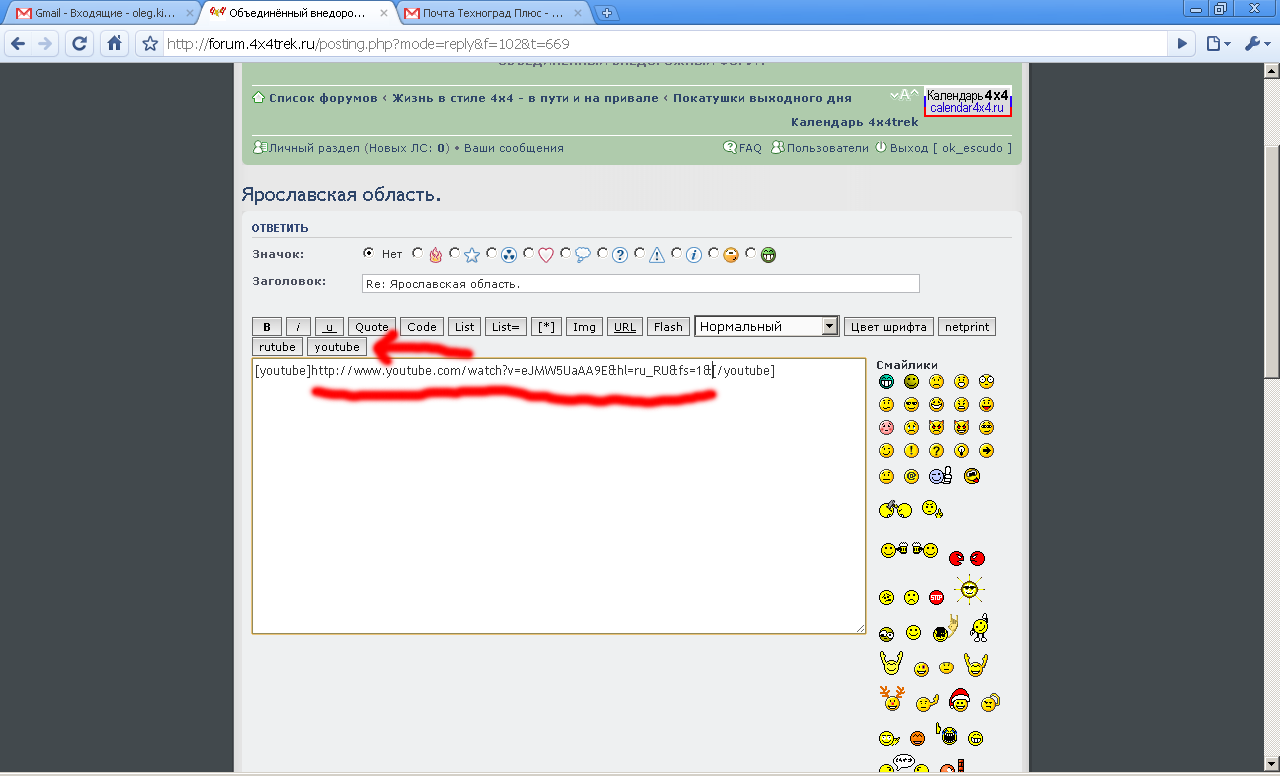This screenshot has height=776, width=1280.
Task: Click the browser reload page icon
Action: click(x=80, y=44)
